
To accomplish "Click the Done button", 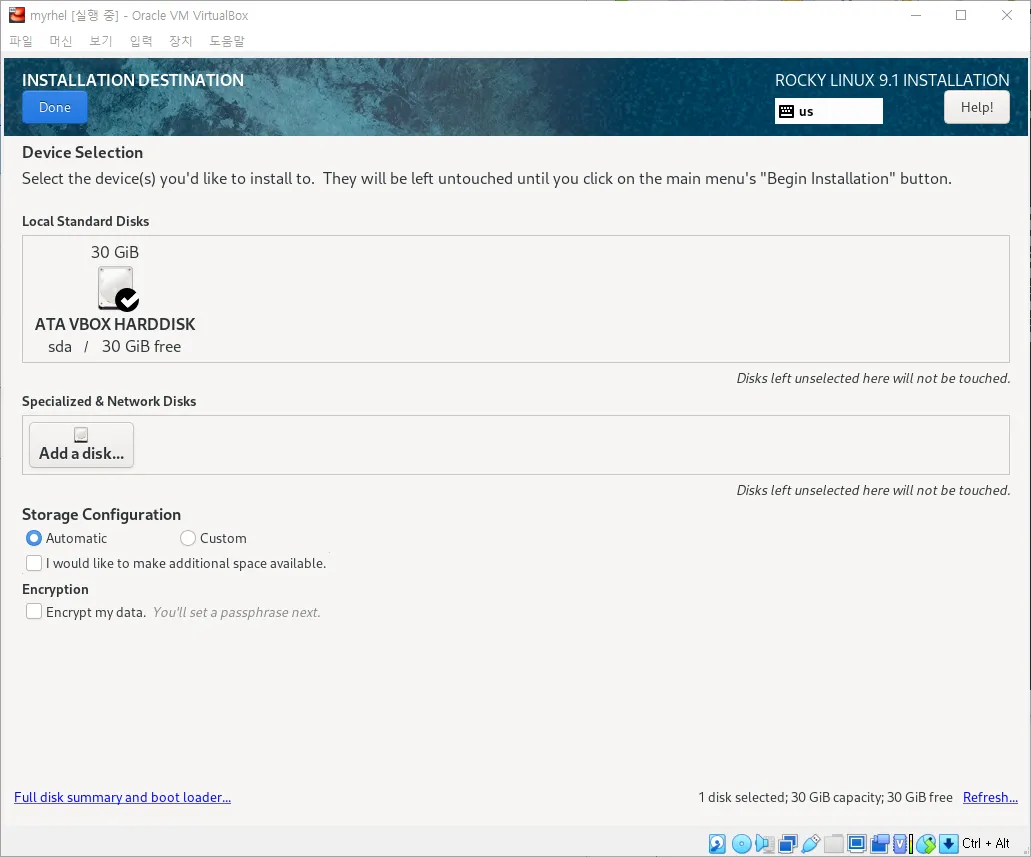I will click(x=55, y=107).
